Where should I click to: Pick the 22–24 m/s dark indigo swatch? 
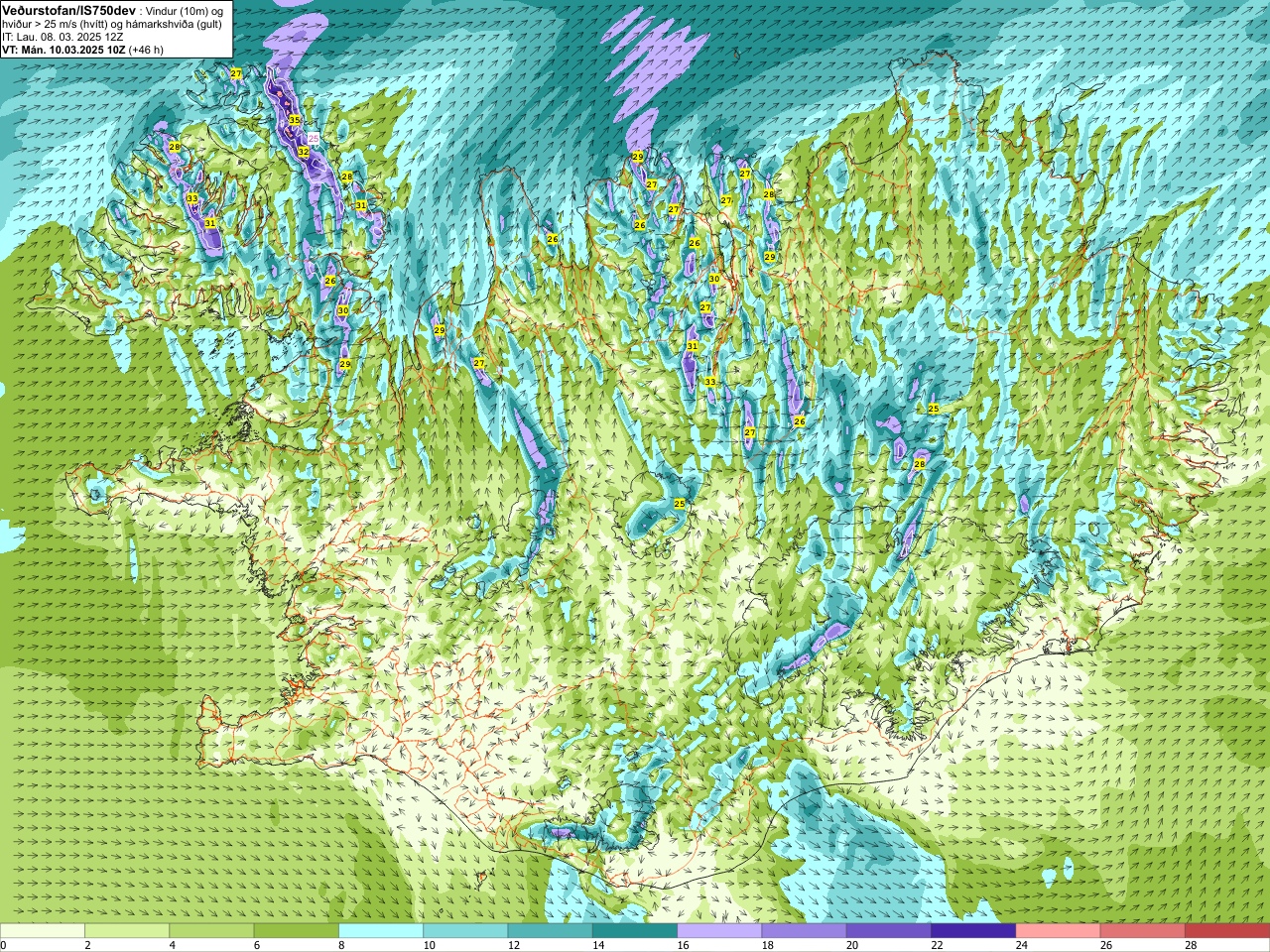coord(973,931)
